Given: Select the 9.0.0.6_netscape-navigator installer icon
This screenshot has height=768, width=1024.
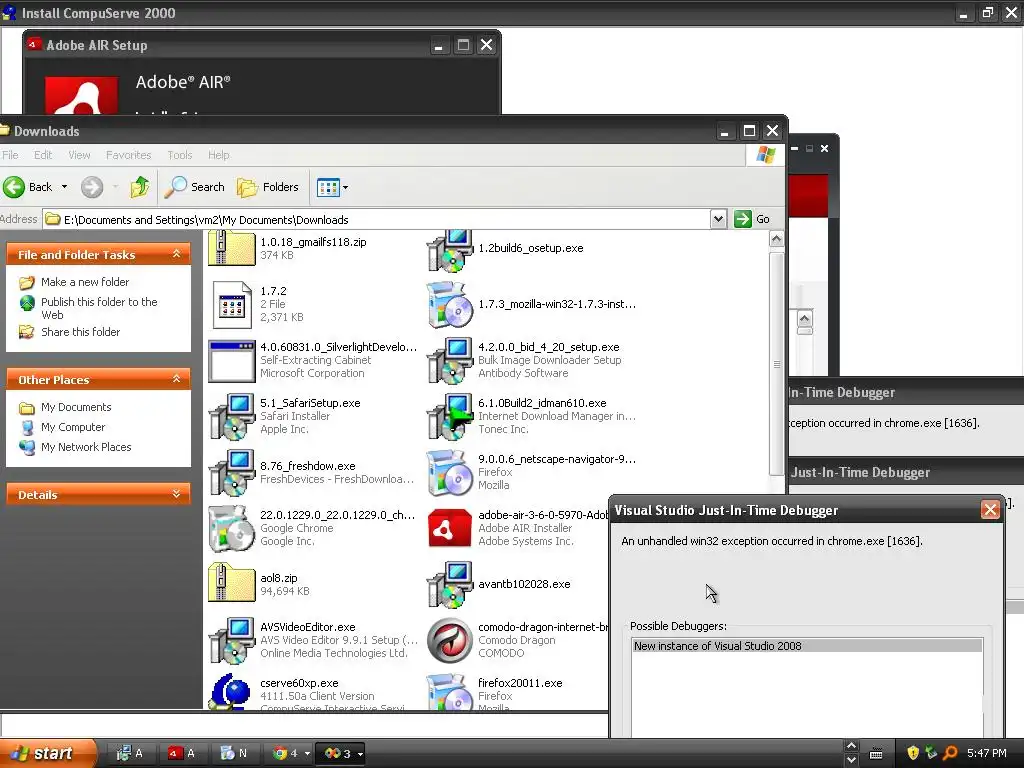Looking at the screenshot, I should click(x=449, y=473).
